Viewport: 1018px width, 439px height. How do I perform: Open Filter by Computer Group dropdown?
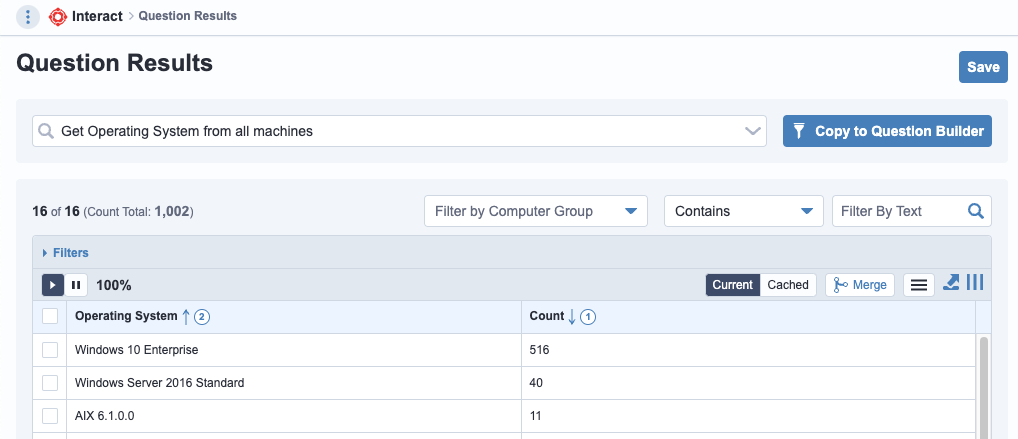click(x=536, y=211)
